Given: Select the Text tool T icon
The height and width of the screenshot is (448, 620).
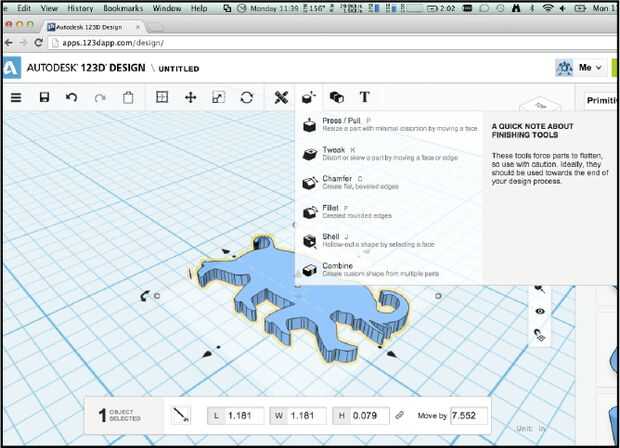Looking at the screenshot, I should (x=364, y=97).
